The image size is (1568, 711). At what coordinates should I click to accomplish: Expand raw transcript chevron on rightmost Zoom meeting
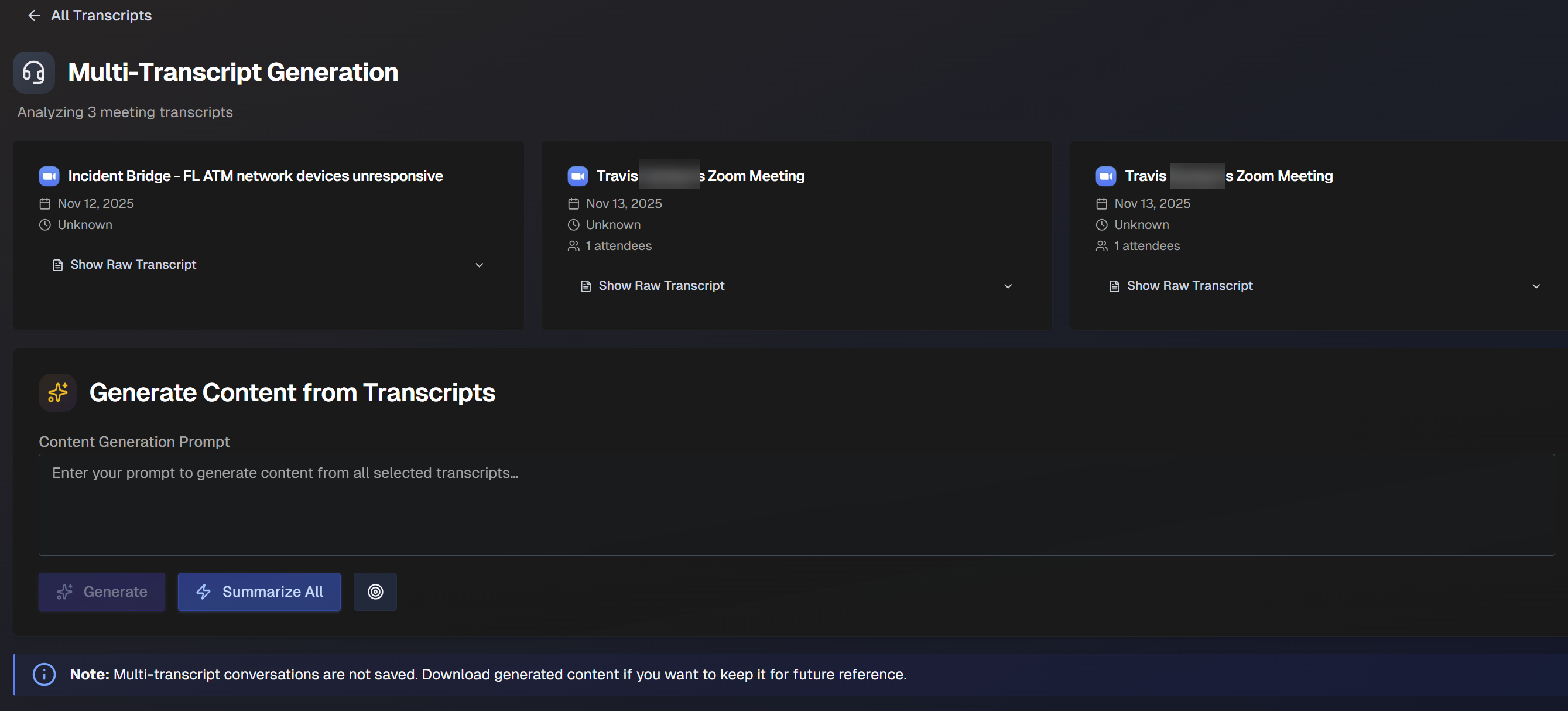click(x=1536, y=286)
